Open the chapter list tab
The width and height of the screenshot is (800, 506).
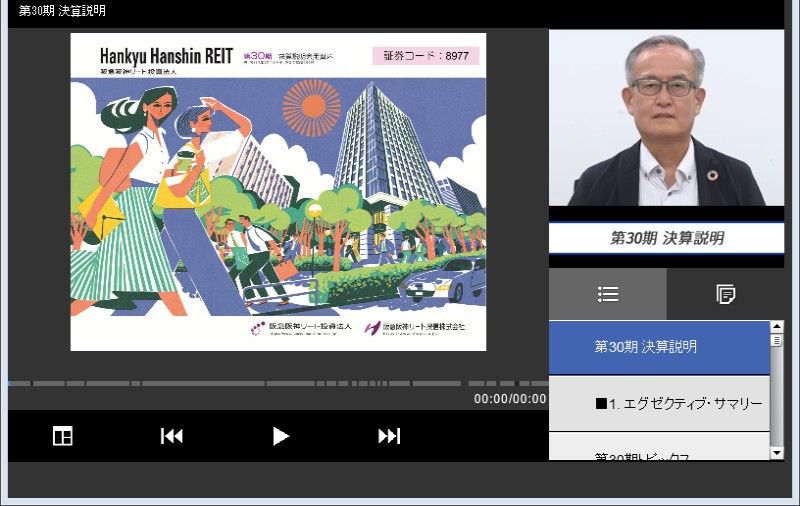[x=608, y=294]
